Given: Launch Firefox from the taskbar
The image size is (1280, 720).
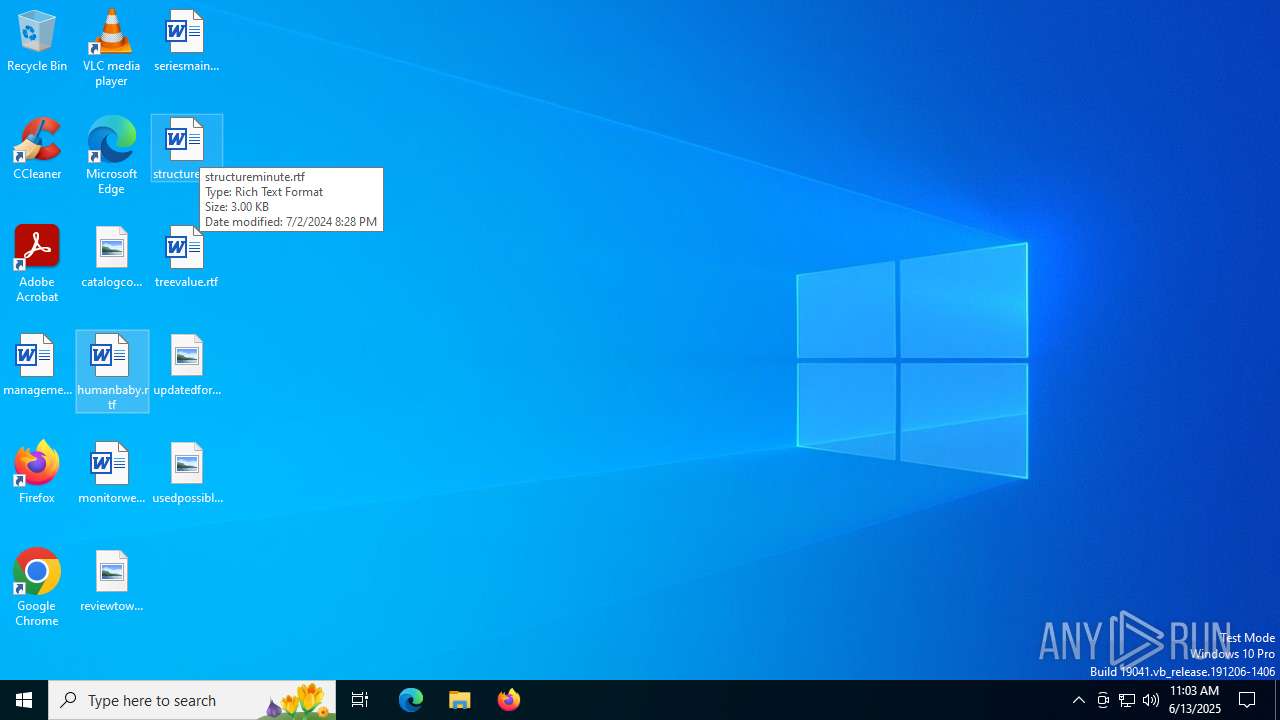Looking at the screenshot, I should coord(509,700).
